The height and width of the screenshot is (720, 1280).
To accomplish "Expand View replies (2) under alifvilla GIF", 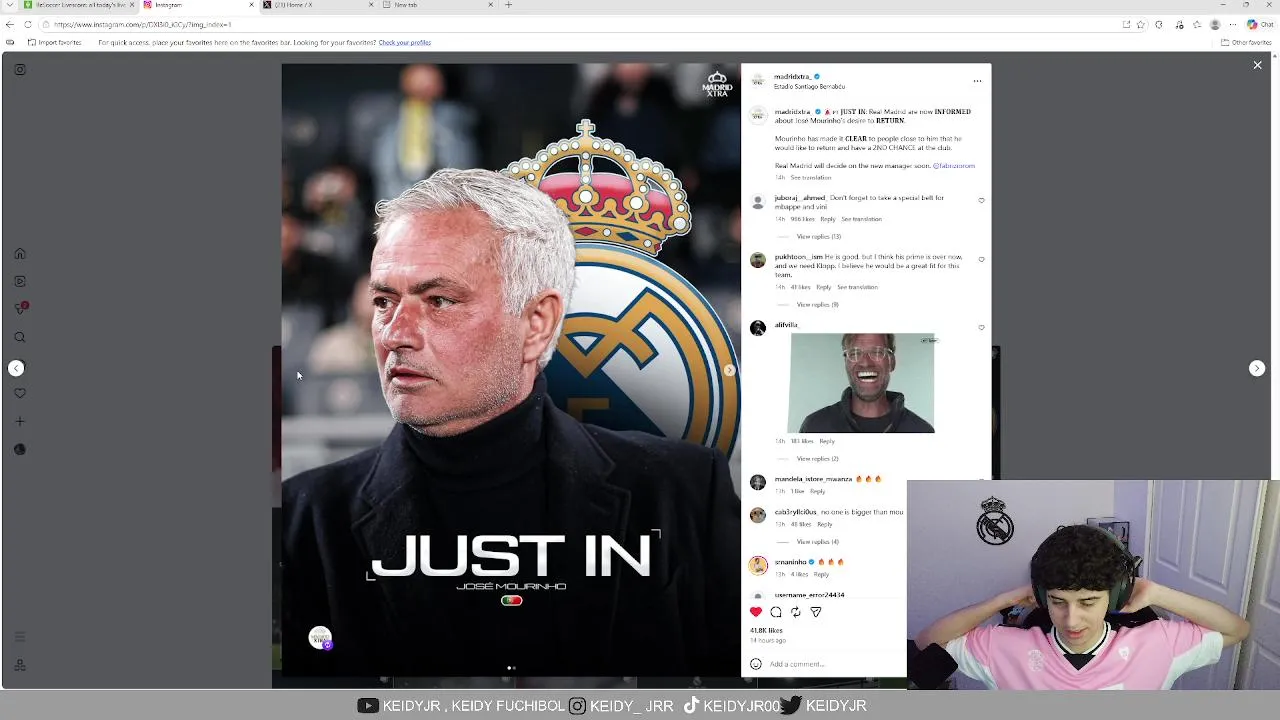I will point(817,459).
